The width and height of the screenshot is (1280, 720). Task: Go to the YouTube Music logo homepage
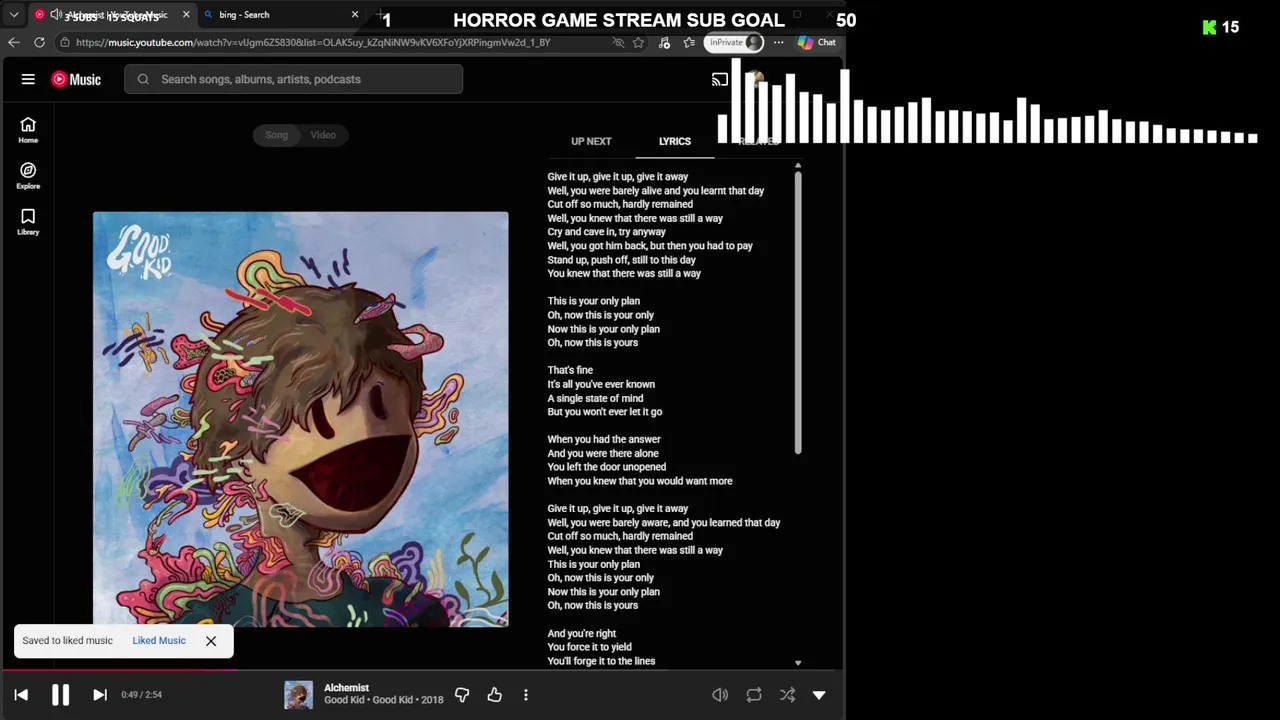coord(76,79)
